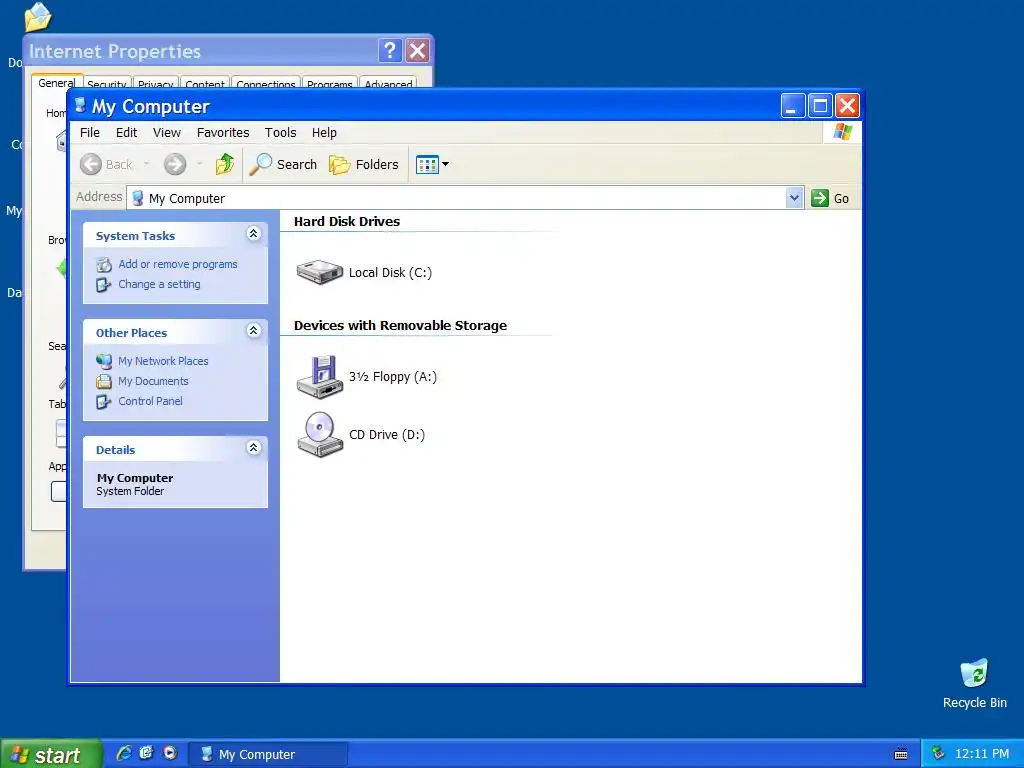Open the Search toolbar button
1024x768 pixels.
283,165
